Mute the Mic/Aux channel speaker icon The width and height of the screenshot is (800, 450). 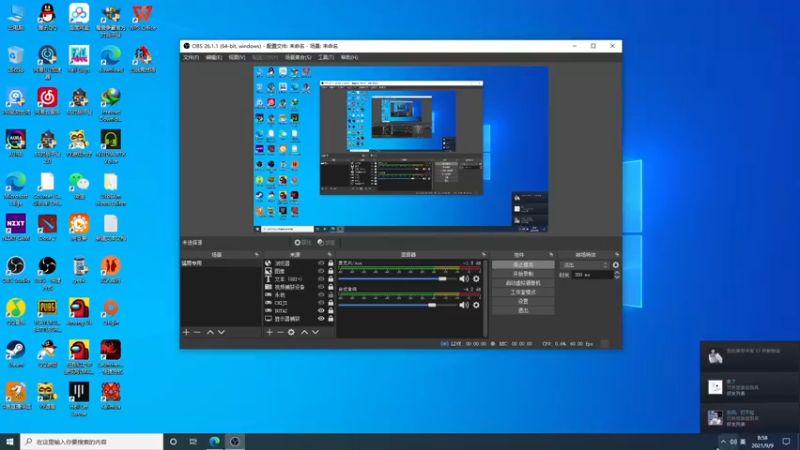pyautogui.click(x=464, y=279)
